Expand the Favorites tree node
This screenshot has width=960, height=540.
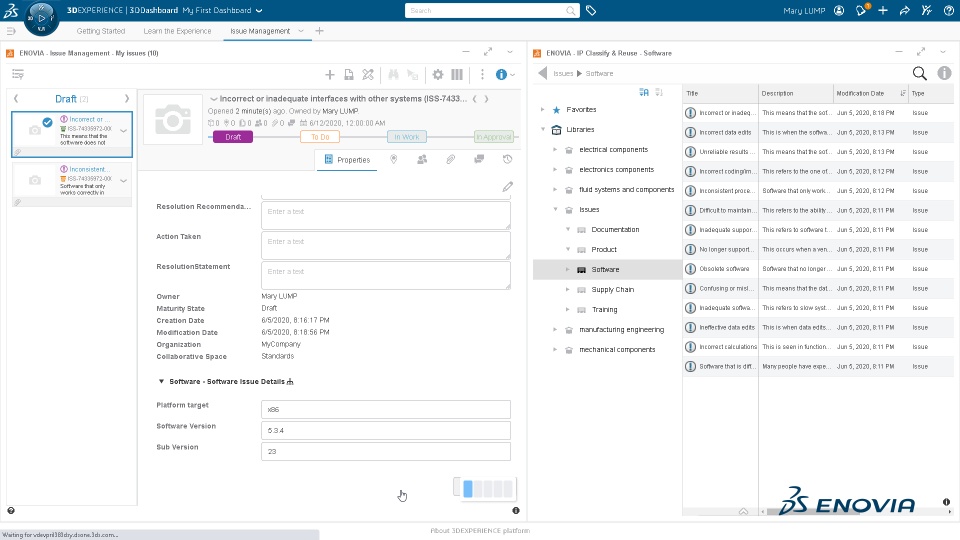[542, 110]
